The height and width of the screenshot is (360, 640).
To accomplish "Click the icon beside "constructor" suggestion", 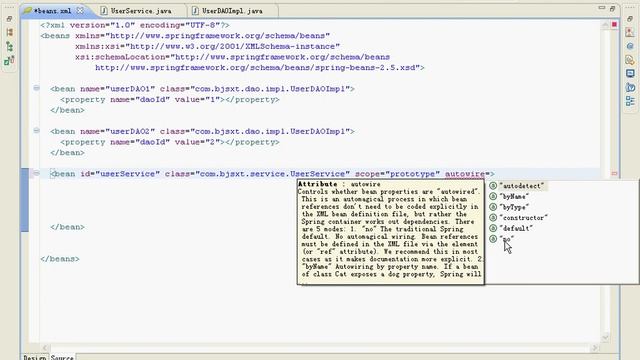I will (x=493, y=218).
